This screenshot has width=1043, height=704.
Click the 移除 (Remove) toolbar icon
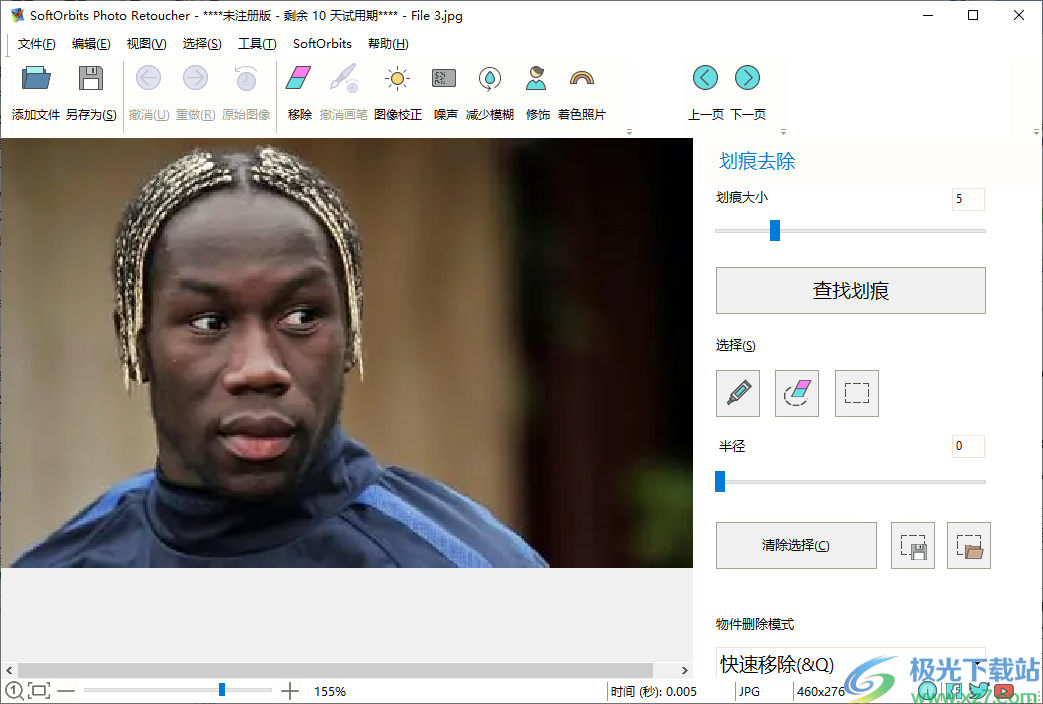(x=298, y=77)
